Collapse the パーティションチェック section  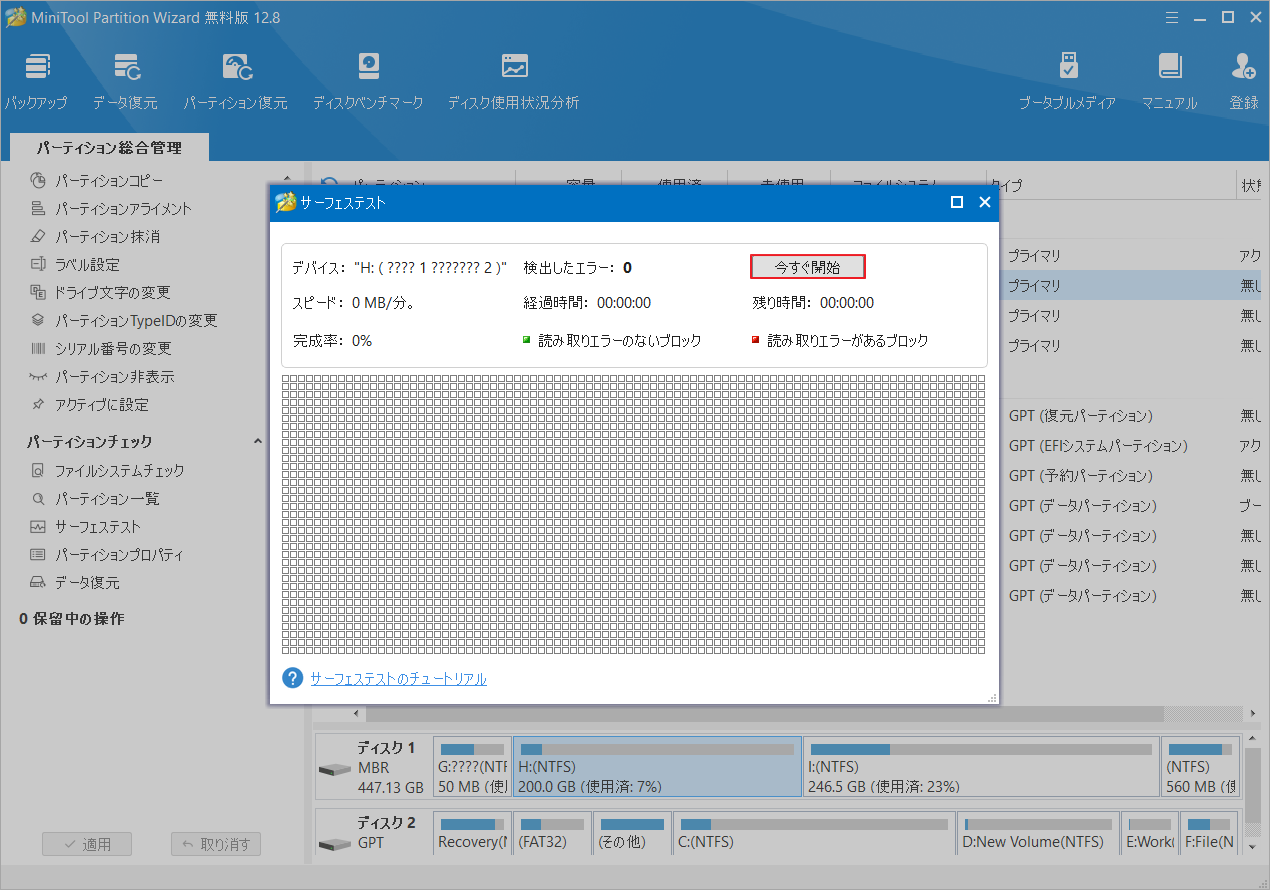pyautogui.click(x=258, y=440)
